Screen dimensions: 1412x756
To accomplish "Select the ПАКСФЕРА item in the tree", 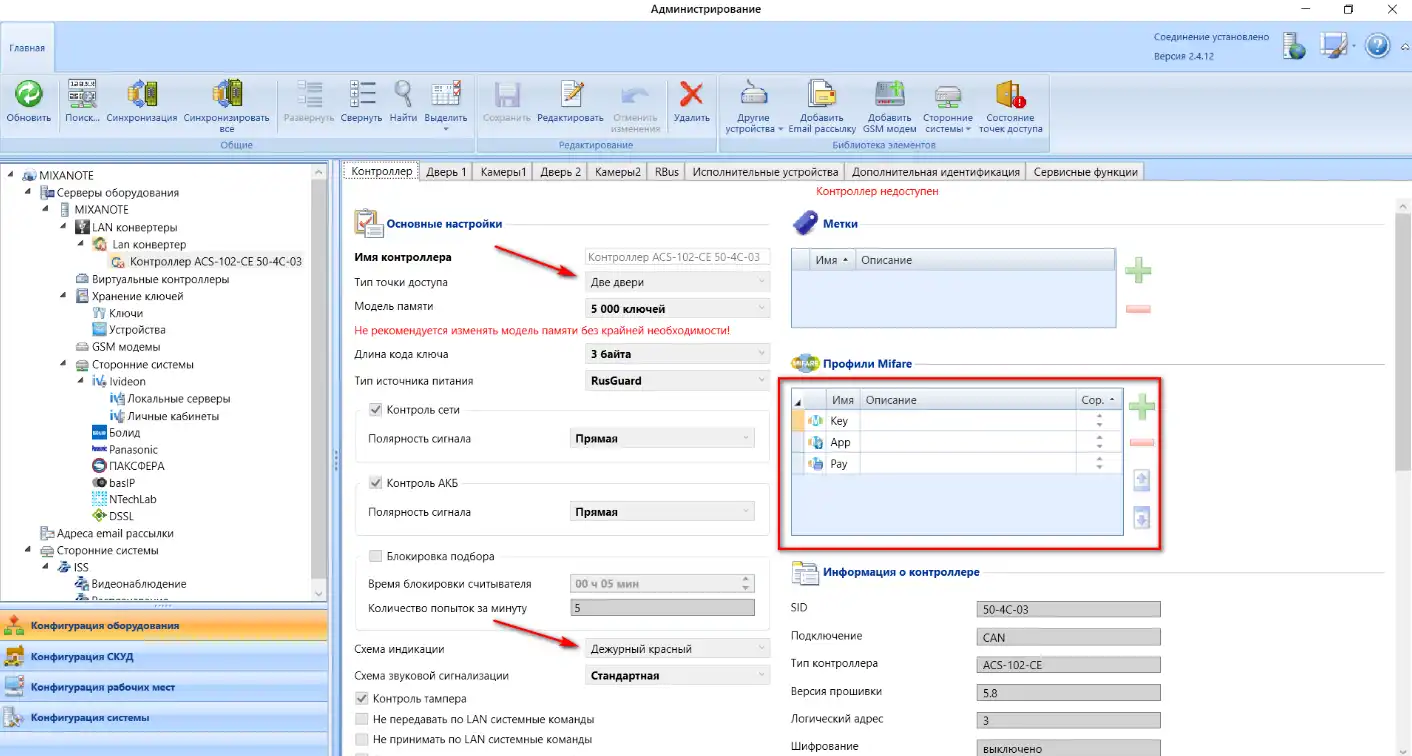I will pyautogui.click(x=136, y=466).
